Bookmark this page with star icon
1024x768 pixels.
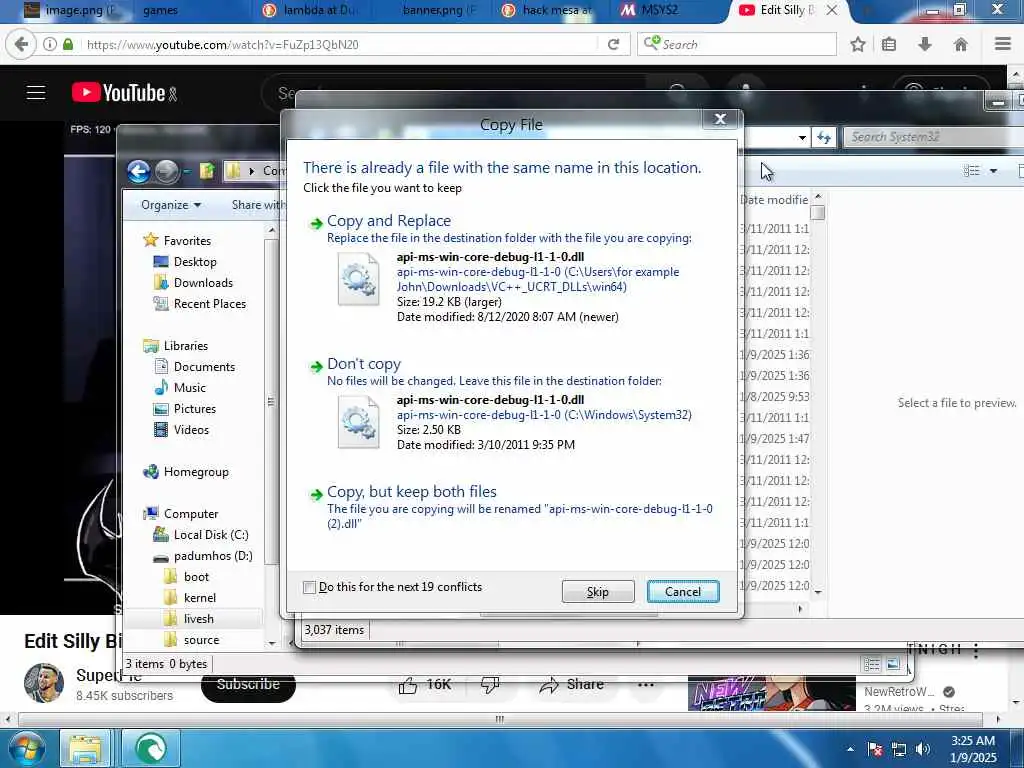pos(857,44)
